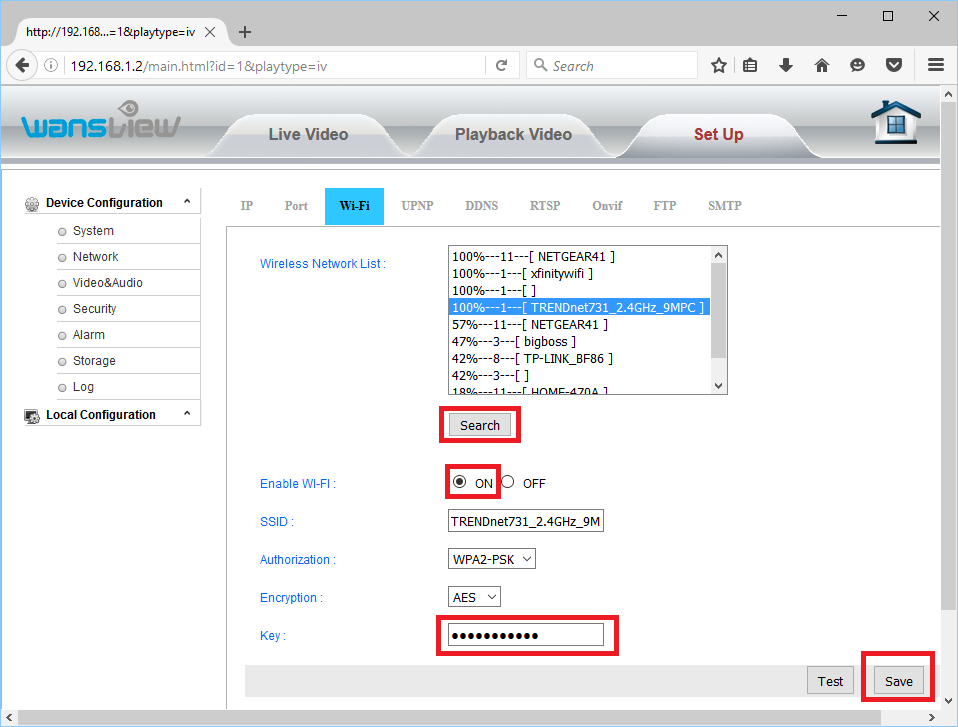Click the Firefox bookmark star icon

pyautogui.click(x=718, y=66)
